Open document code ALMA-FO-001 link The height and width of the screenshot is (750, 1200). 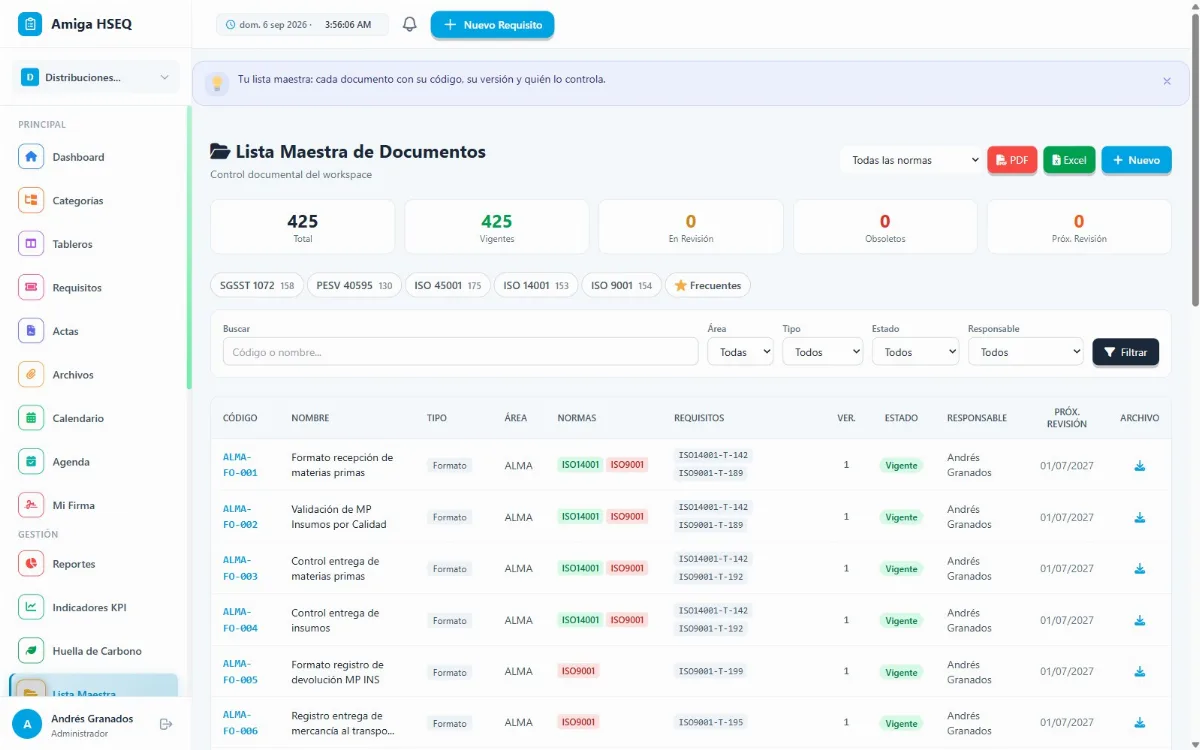(x=240, y=465)
